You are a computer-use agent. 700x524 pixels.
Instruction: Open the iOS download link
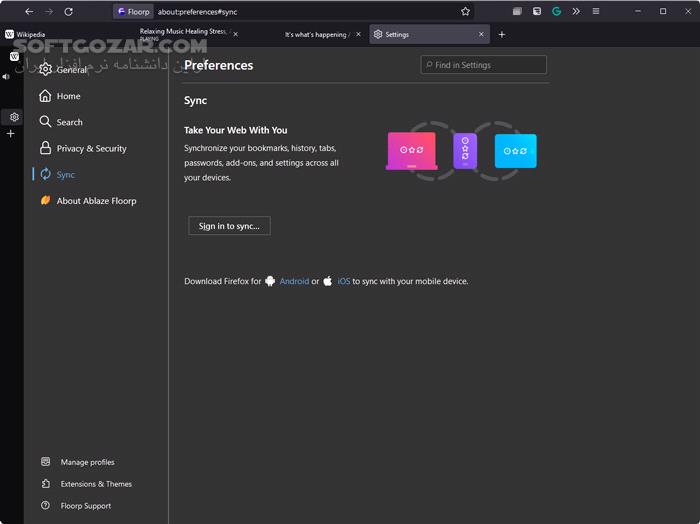(344, 281)
